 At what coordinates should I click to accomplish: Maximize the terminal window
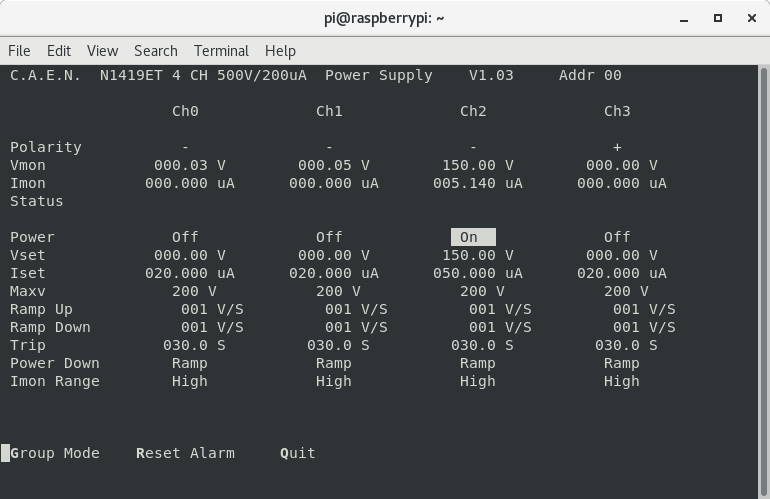coord(717,18)
